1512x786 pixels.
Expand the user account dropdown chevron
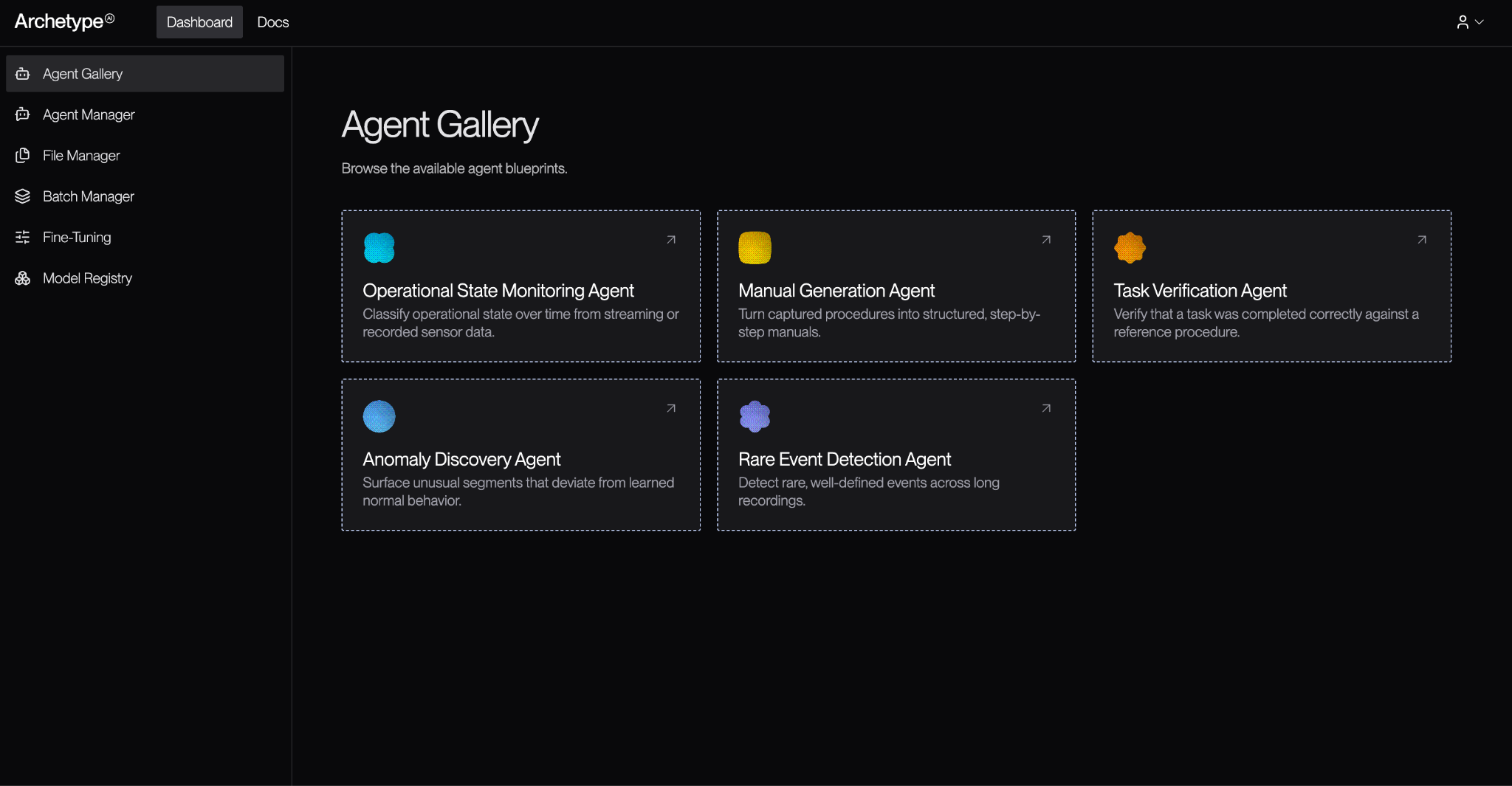tap(1480, 22)
